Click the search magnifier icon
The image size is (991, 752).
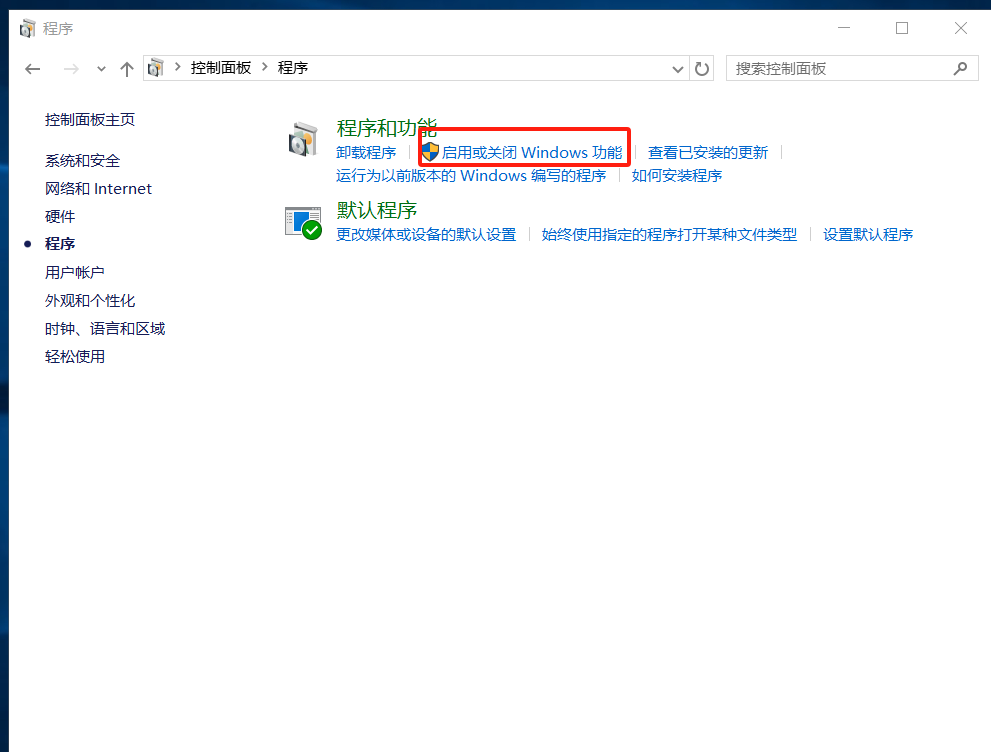click(x=961, y=69)
